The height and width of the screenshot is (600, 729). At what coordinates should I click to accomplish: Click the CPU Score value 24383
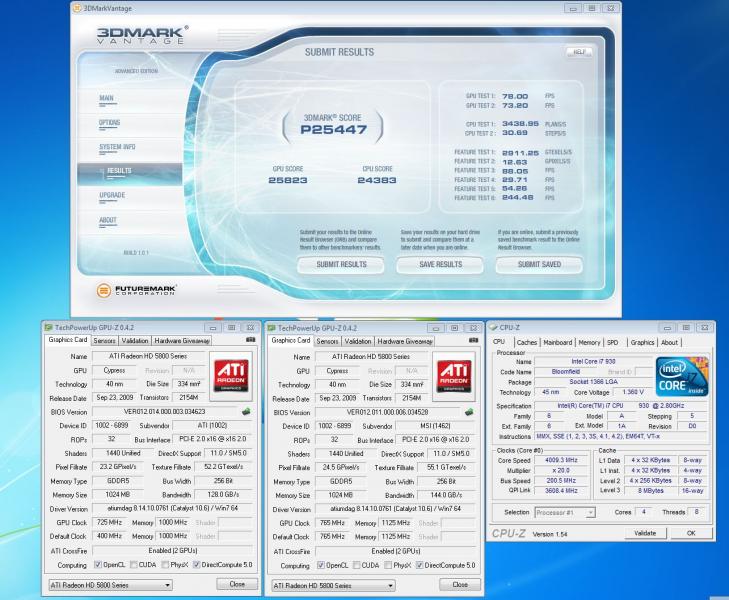pos(377,180)
